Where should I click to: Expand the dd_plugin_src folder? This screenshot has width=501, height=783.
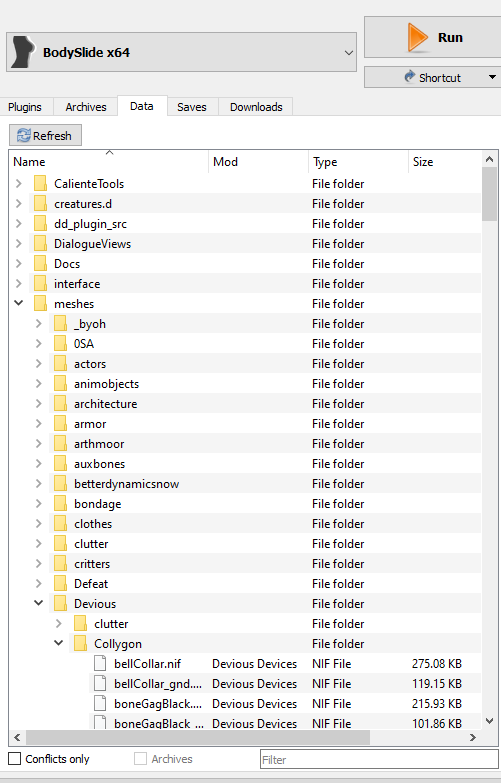pyautogui.click(x=19, y=224)
